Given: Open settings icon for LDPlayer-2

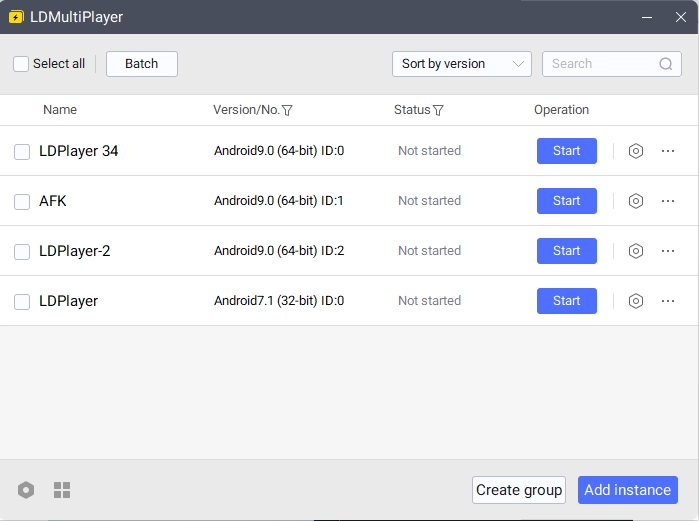Looking at the screenshot, I should [x=635, y=251].
